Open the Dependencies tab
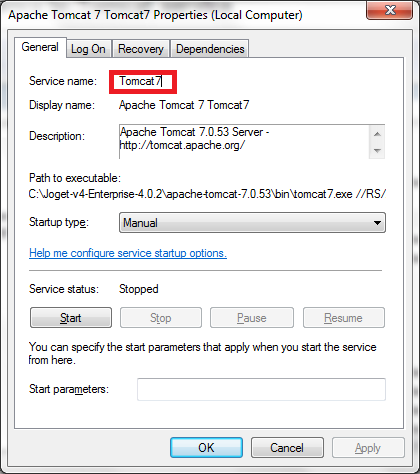 pyautogui.click(x=210, y=49)
